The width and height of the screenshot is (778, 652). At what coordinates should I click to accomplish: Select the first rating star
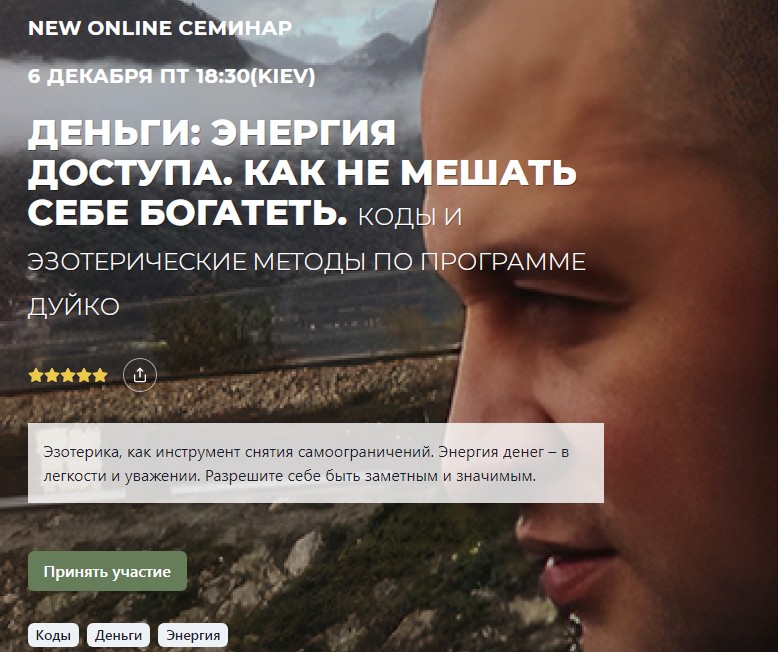(x=36, y=375)
